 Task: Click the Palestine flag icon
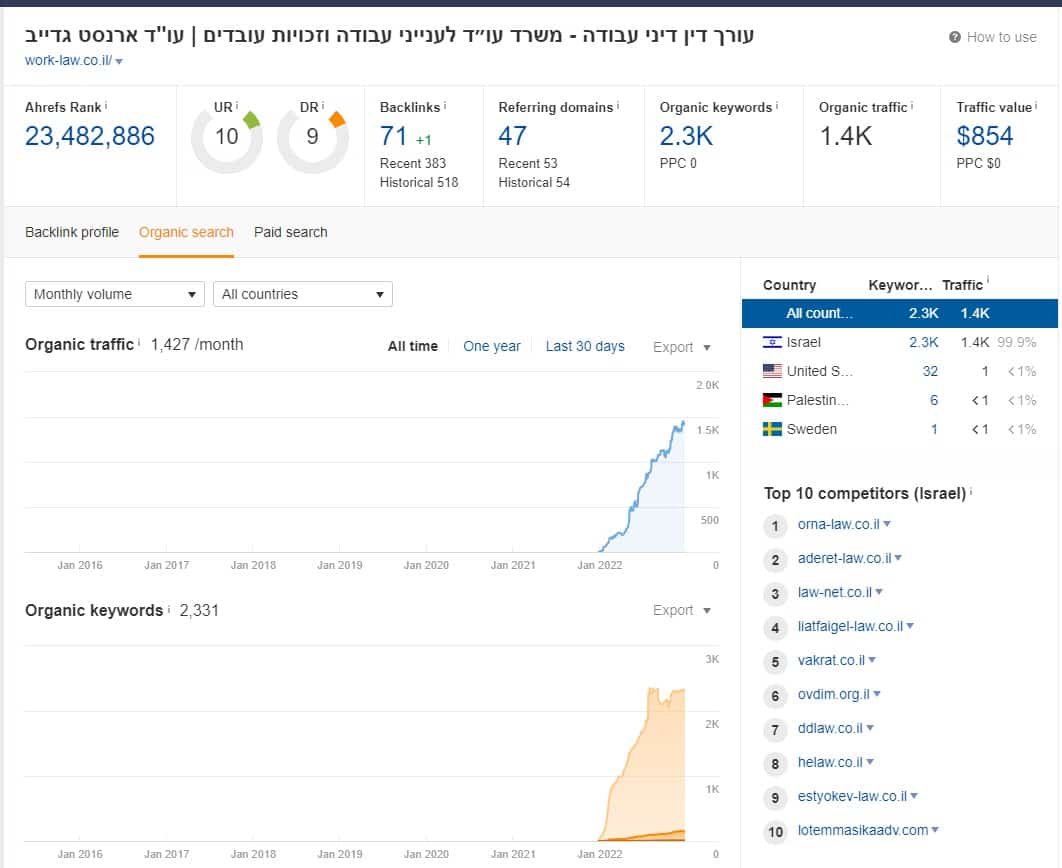click(x=772, y=400)
